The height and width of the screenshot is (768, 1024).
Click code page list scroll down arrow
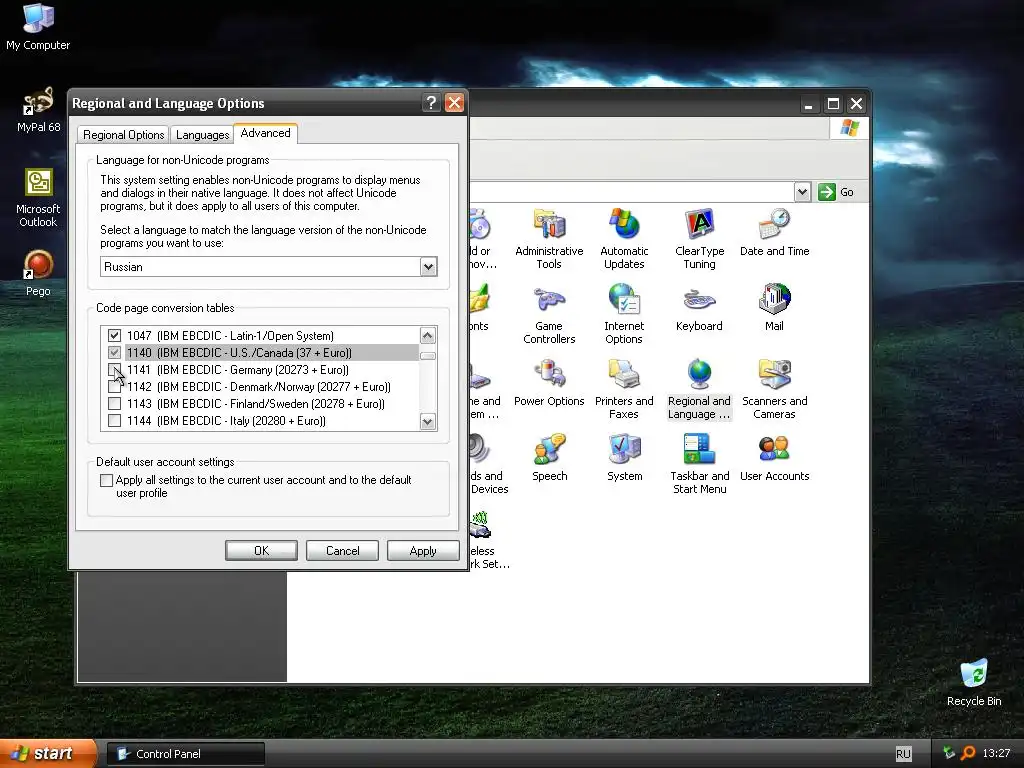[x=428, y=421]
